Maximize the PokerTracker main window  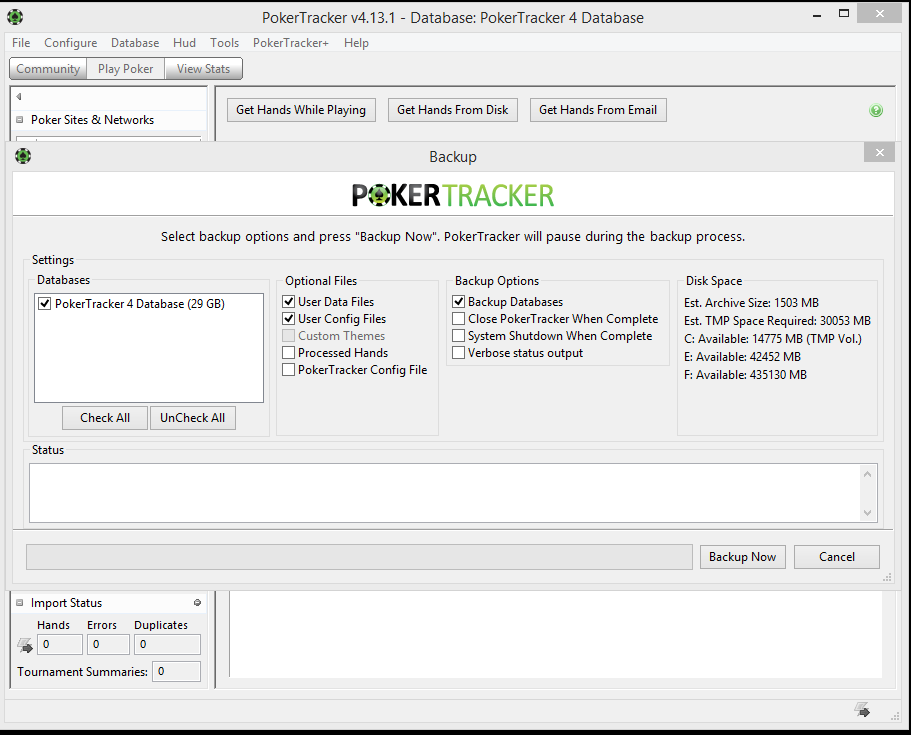(x=844, y=14)
